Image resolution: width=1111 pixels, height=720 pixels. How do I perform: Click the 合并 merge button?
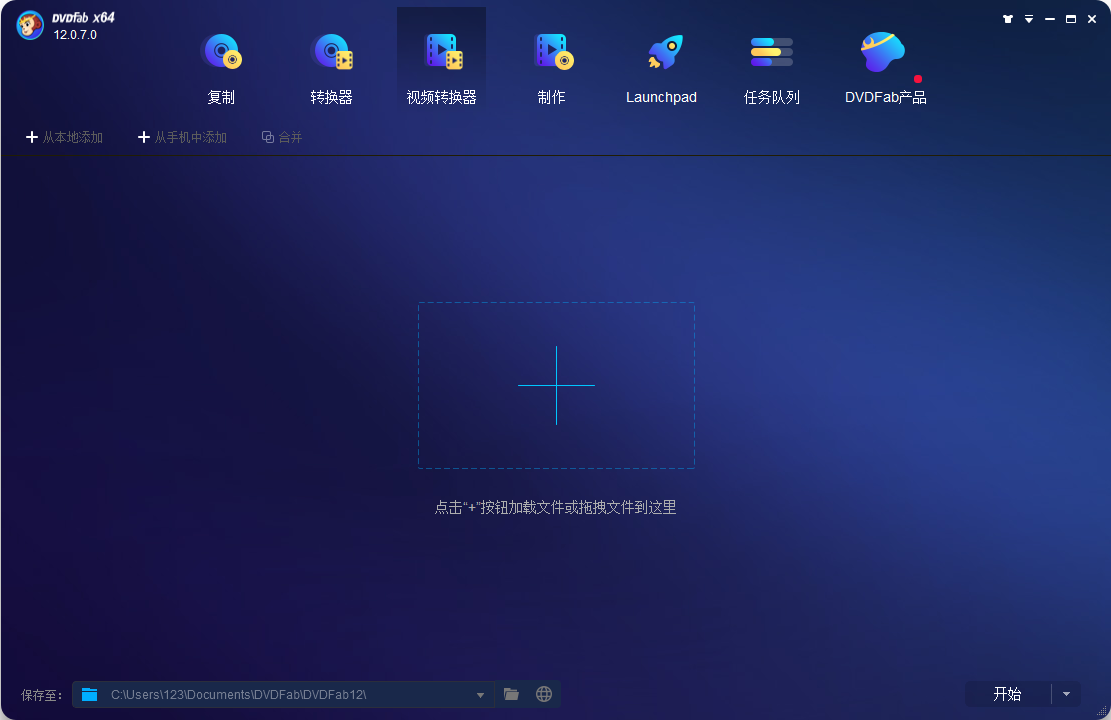click(282, 137)
